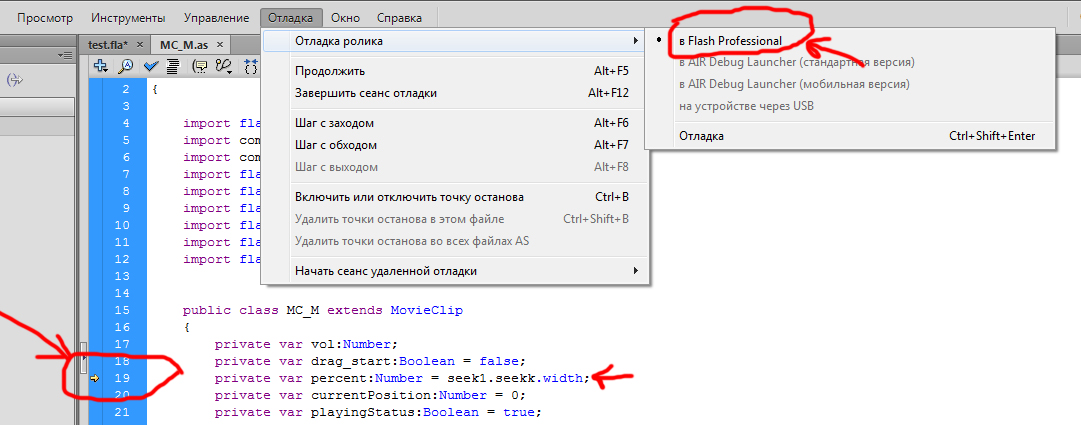Select в AIR Debug Launcher (мобильная версия)

click(x=849, y=85)
